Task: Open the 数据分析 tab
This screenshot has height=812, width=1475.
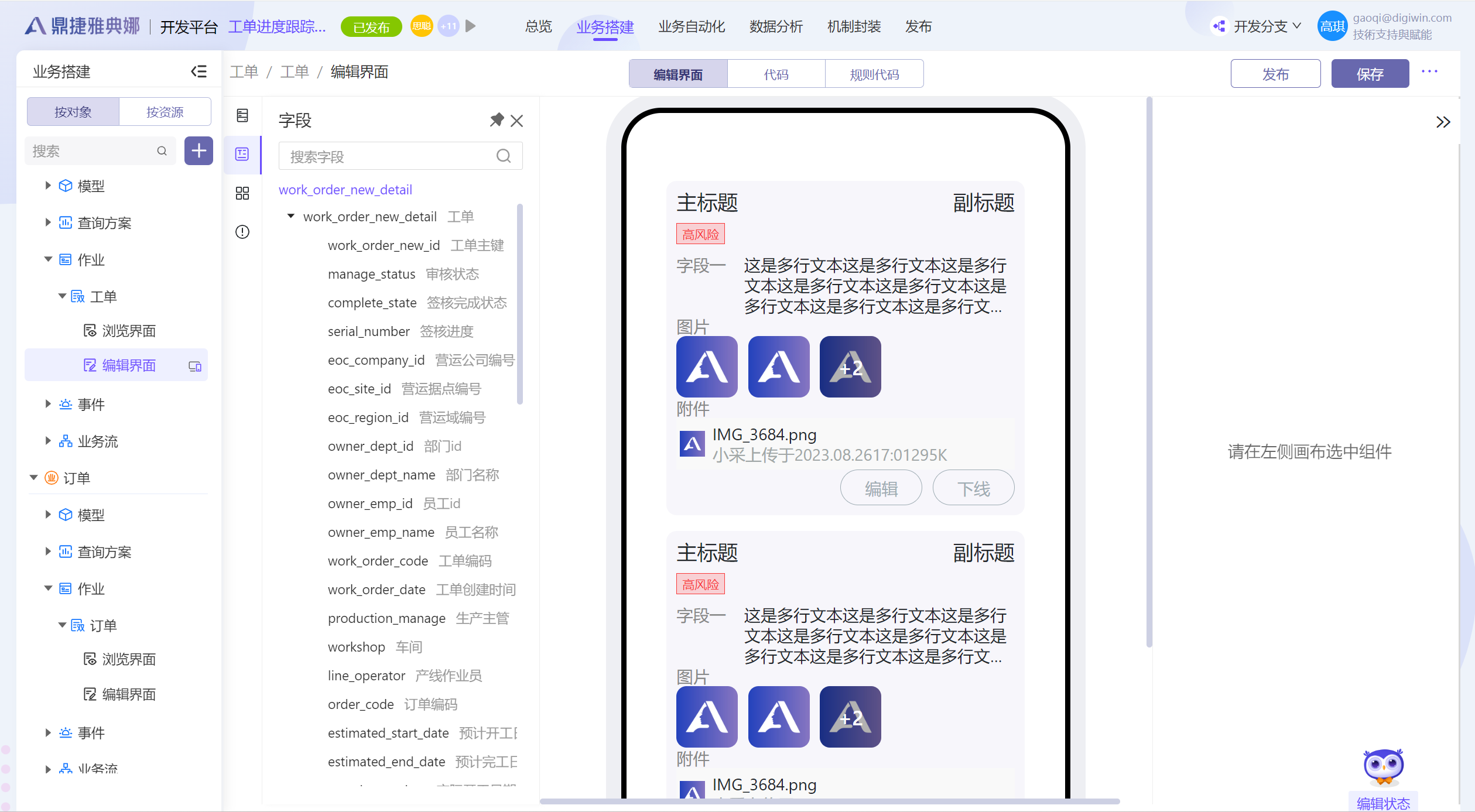Action: coord(776,26)
